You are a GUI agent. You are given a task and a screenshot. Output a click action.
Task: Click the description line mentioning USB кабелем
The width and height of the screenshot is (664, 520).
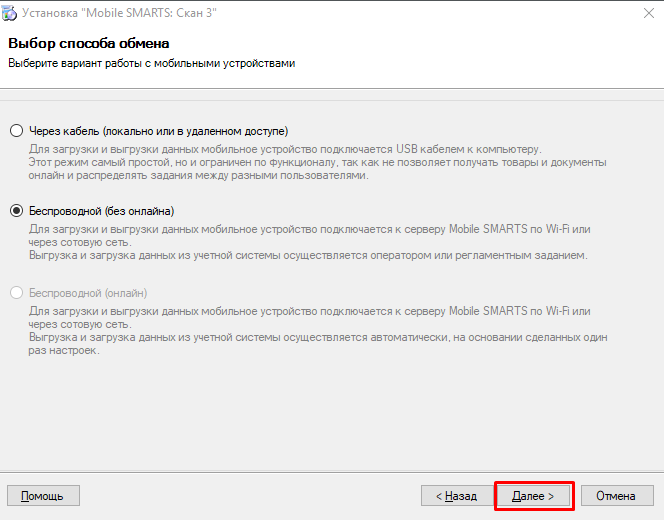tap(285, 149)
